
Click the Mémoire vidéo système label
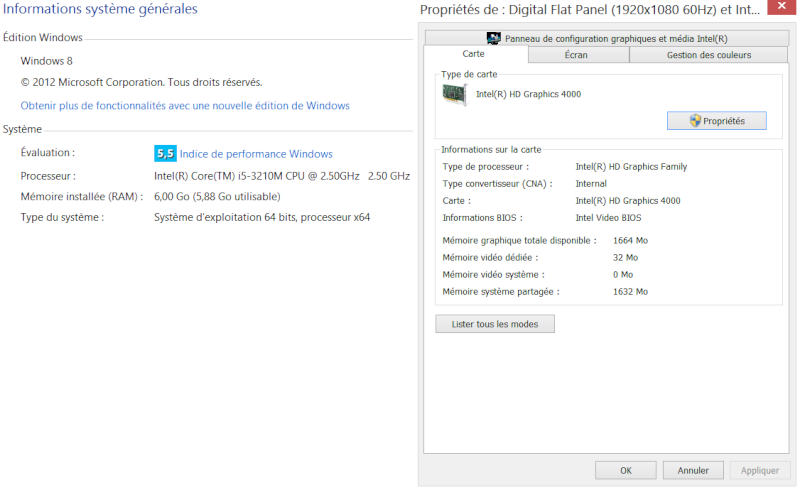pos(493,275)
